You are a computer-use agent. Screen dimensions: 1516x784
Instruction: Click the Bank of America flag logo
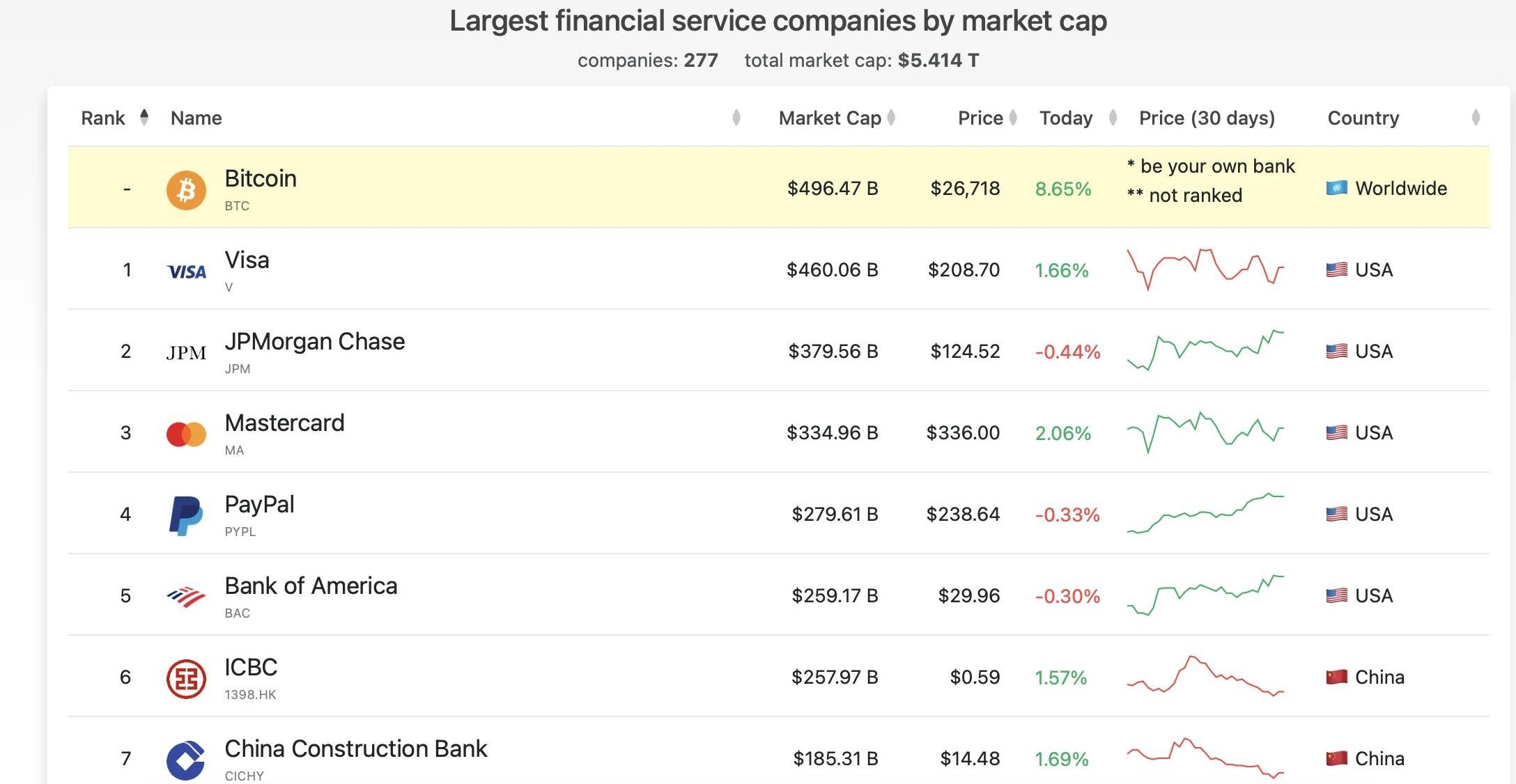pyautogui.click(x=186, y=597)
